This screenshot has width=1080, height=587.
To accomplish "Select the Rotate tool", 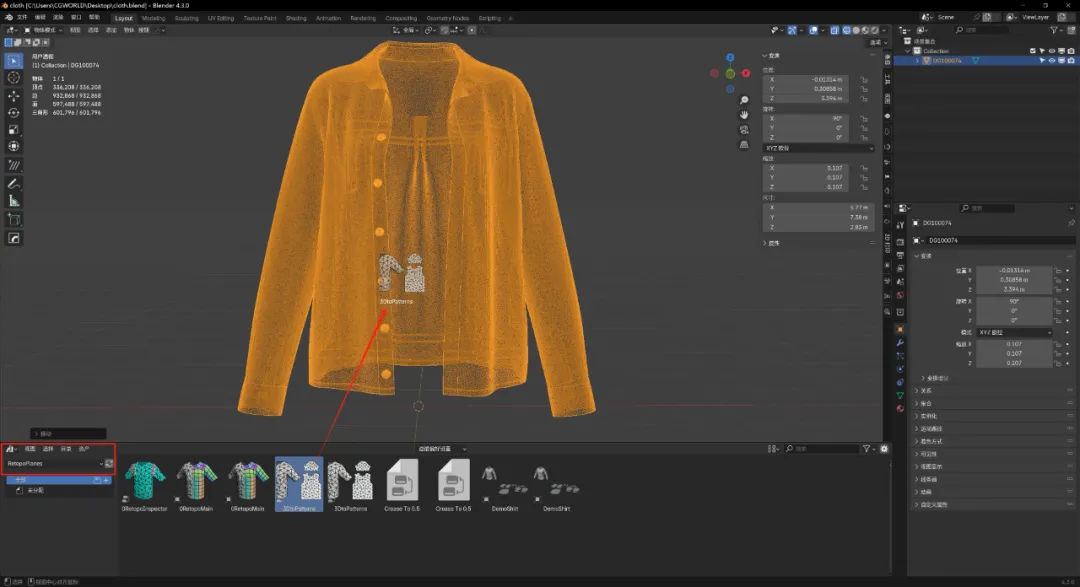I will [14, 113].
